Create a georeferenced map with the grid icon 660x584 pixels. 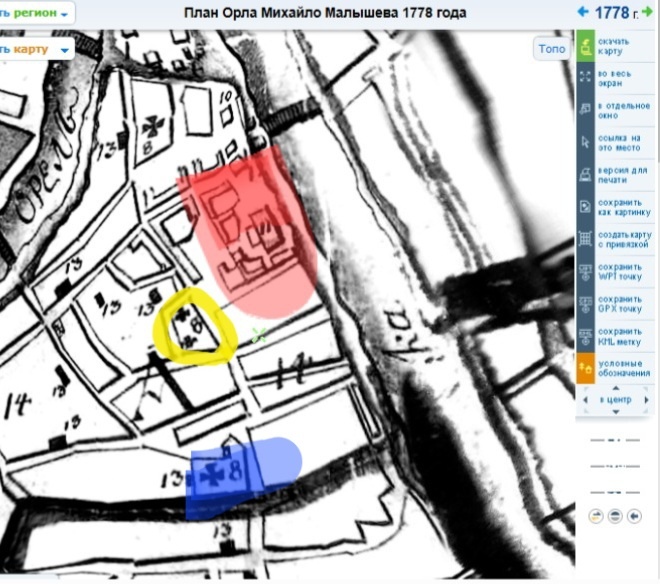585,239
